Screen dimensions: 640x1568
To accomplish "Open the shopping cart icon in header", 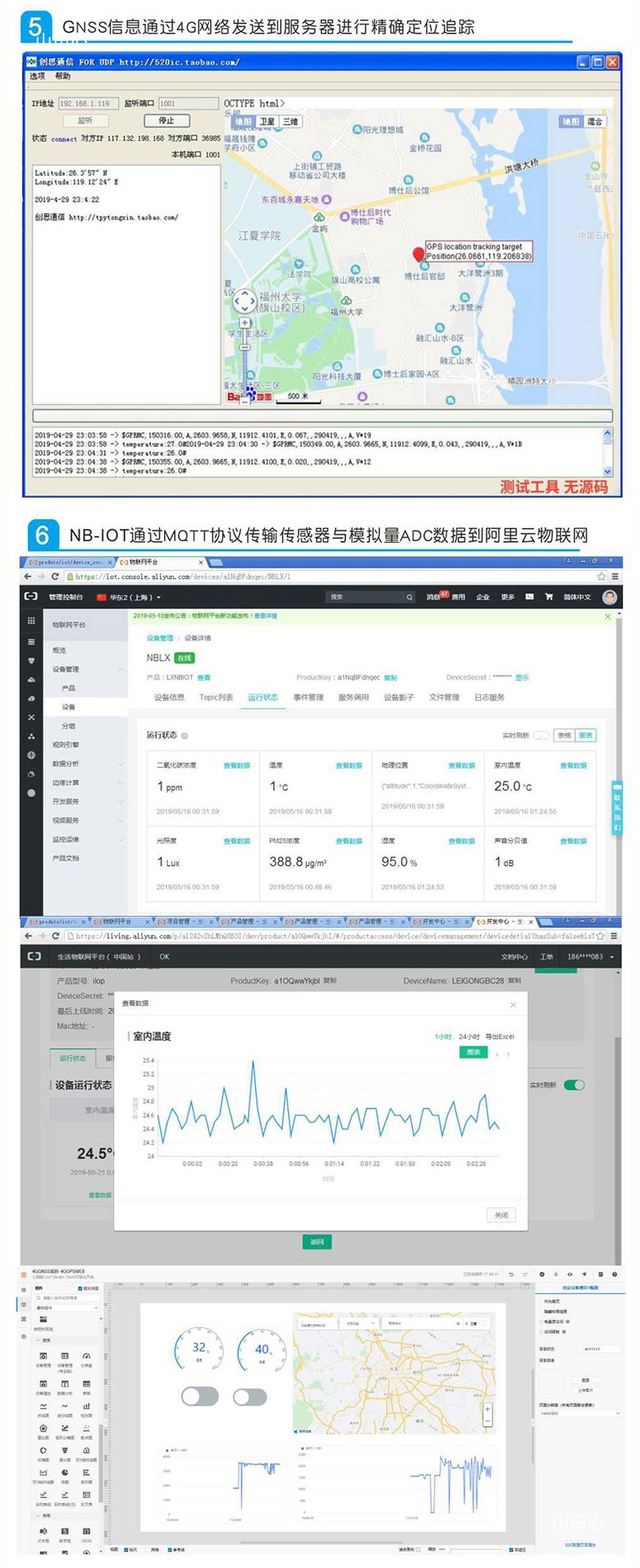I will point(549,597).
